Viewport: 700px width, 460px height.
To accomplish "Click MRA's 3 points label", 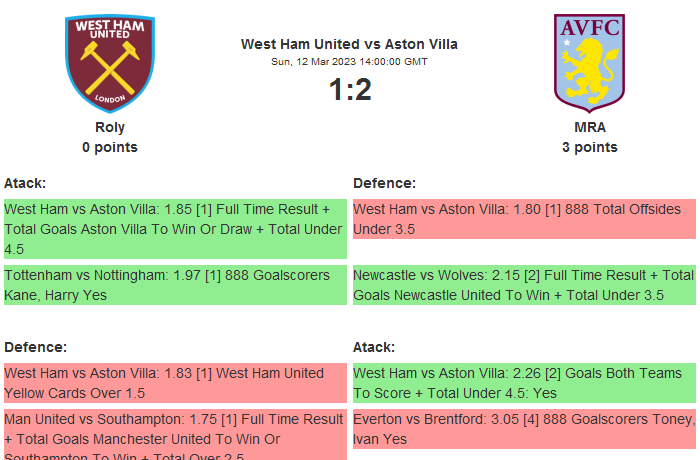I will click(x=589, y=147).
